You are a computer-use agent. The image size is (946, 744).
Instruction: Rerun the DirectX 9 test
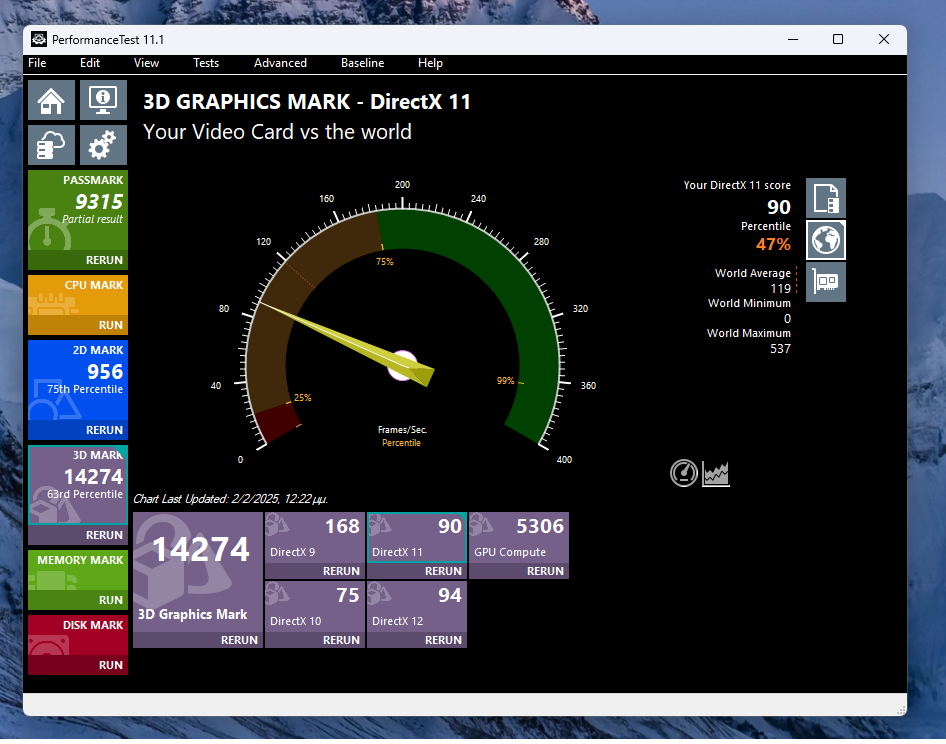tap(340, 572)
